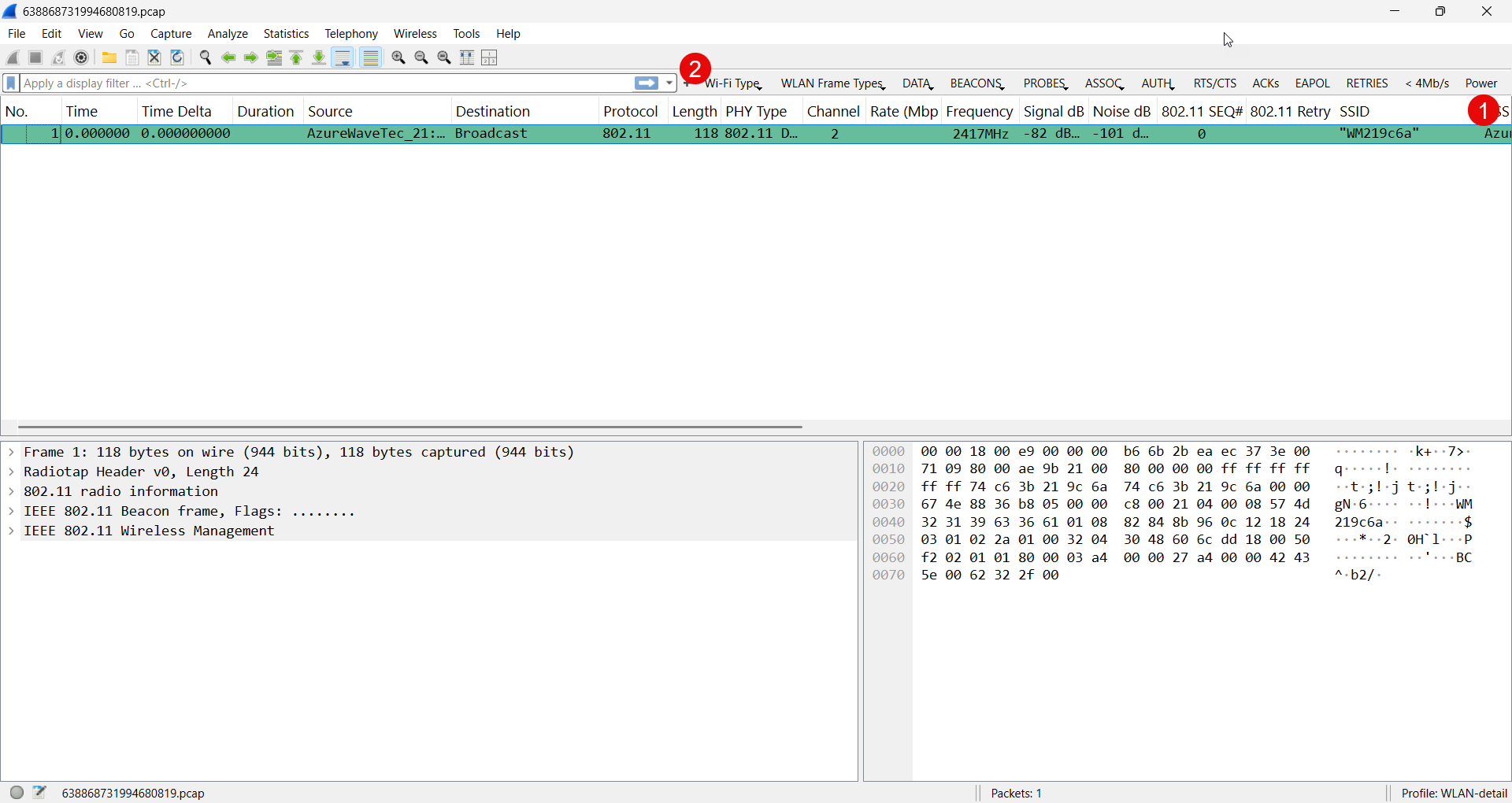The height and width of the screenshot is (803, 1512).
Task: Open Expert Information via status bar circle icon
Action: 16,793
